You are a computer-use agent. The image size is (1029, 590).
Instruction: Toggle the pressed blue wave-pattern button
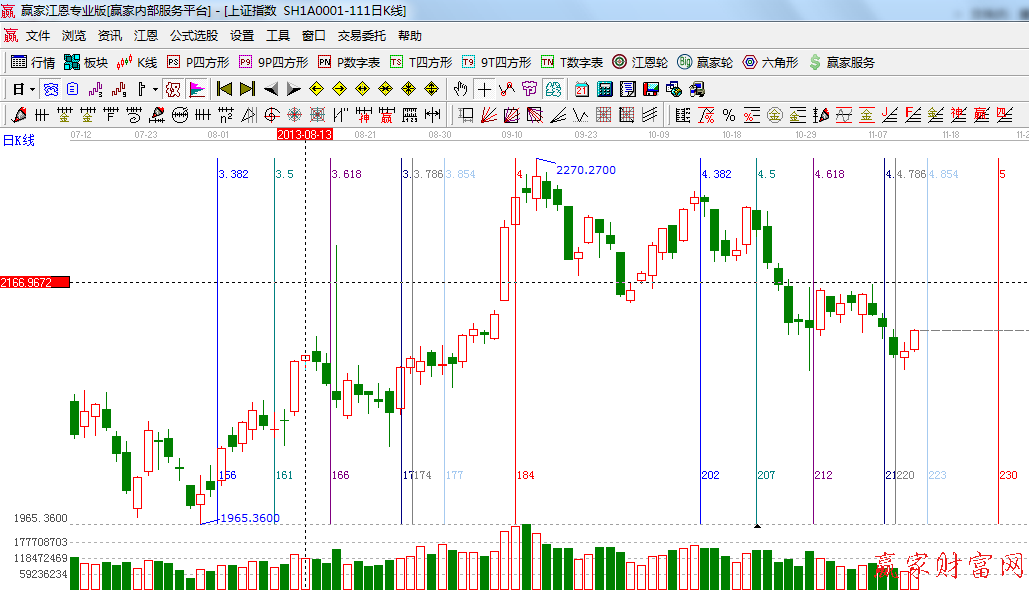[50, 89]
